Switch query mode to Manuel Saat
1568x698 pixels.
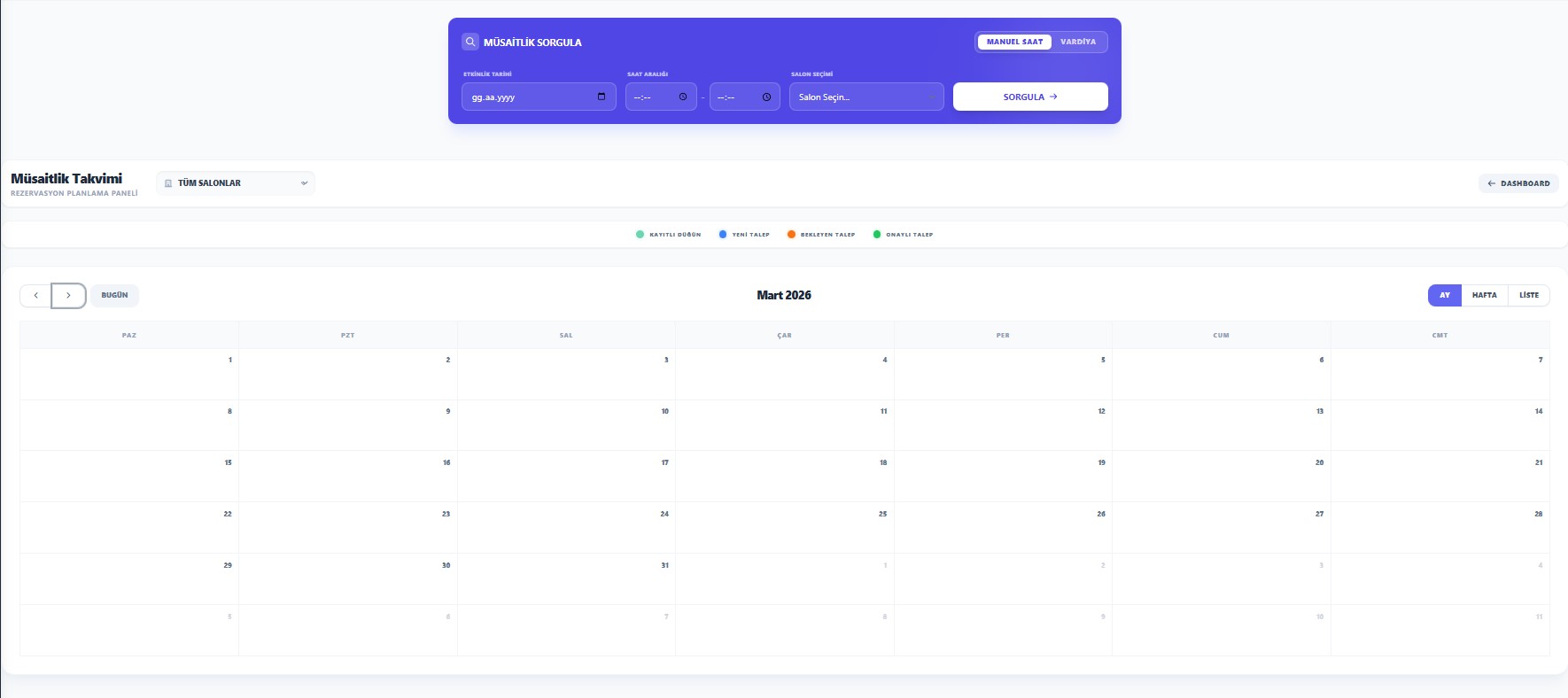click(1014, 42)
